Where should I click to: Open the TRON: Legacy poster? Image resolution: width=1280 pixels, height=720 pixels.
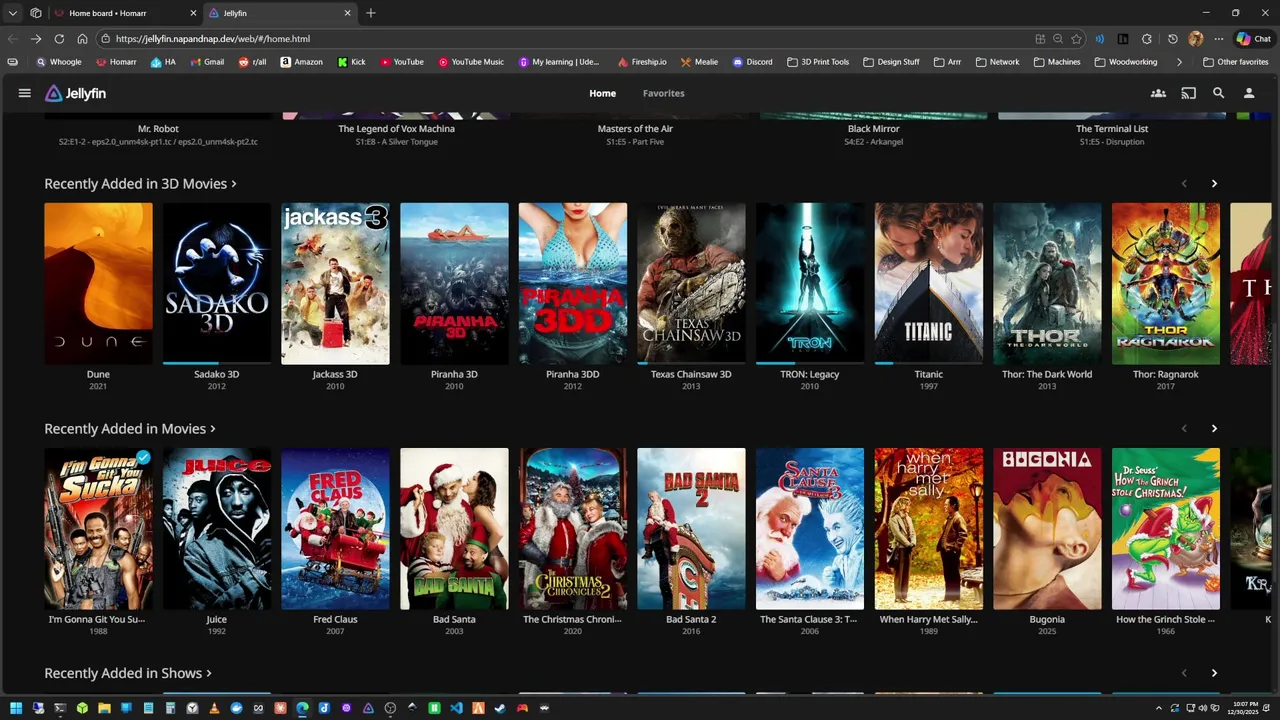810,283
